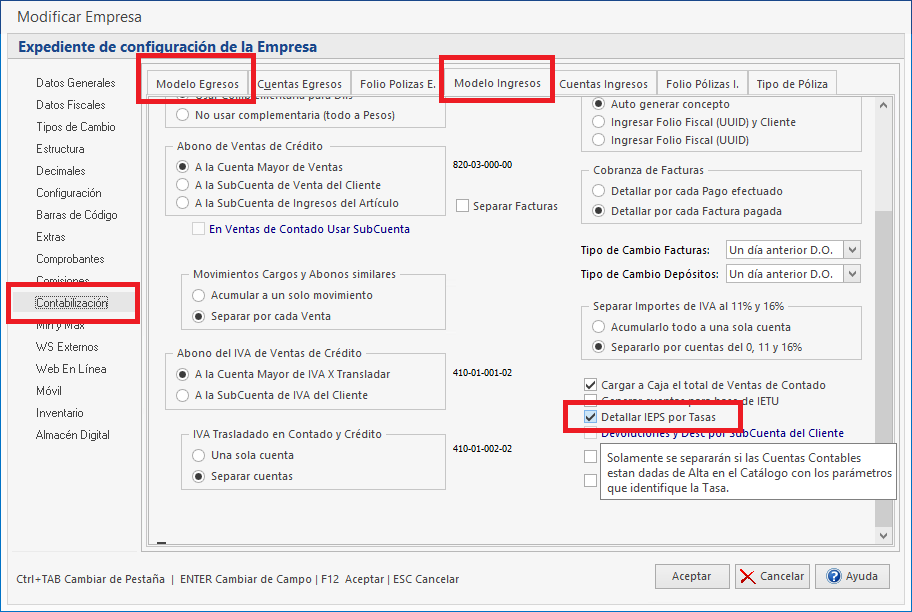The image size is (912, 612).
Task: Open the Tipo de Póliza tab
Action: [792, 84]
